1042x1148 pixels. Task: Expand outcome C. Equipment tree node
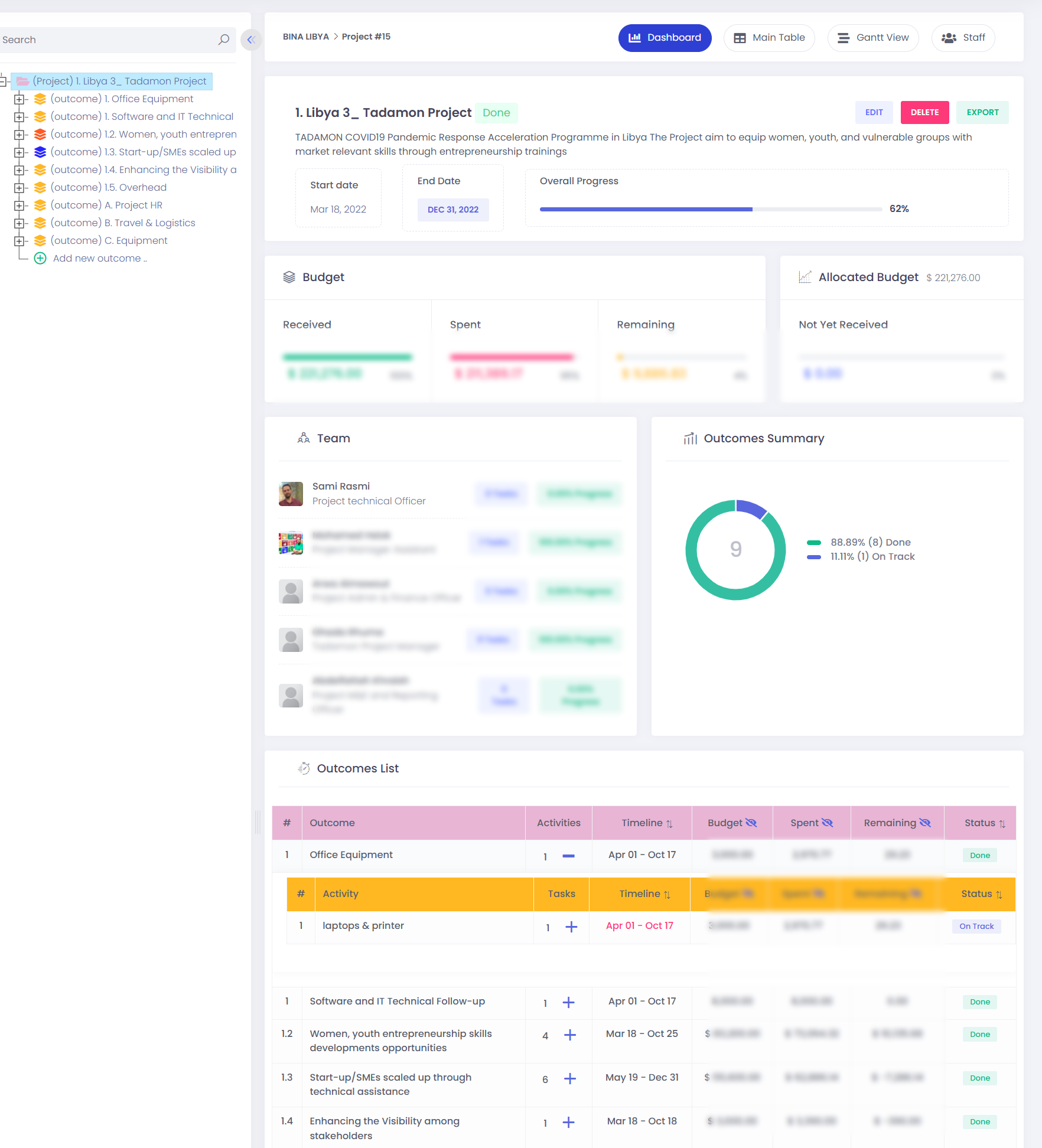coord(19,241)
